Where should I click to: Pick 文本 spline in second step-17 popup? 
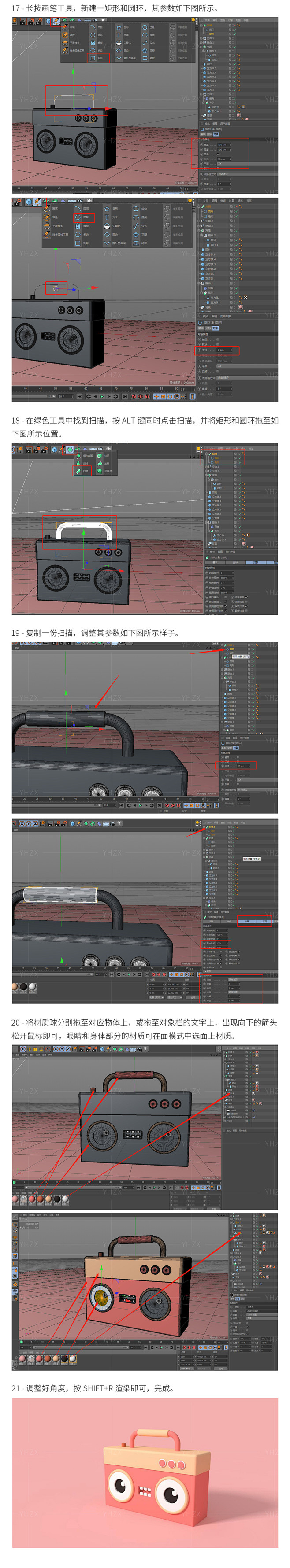pos(112,217)
